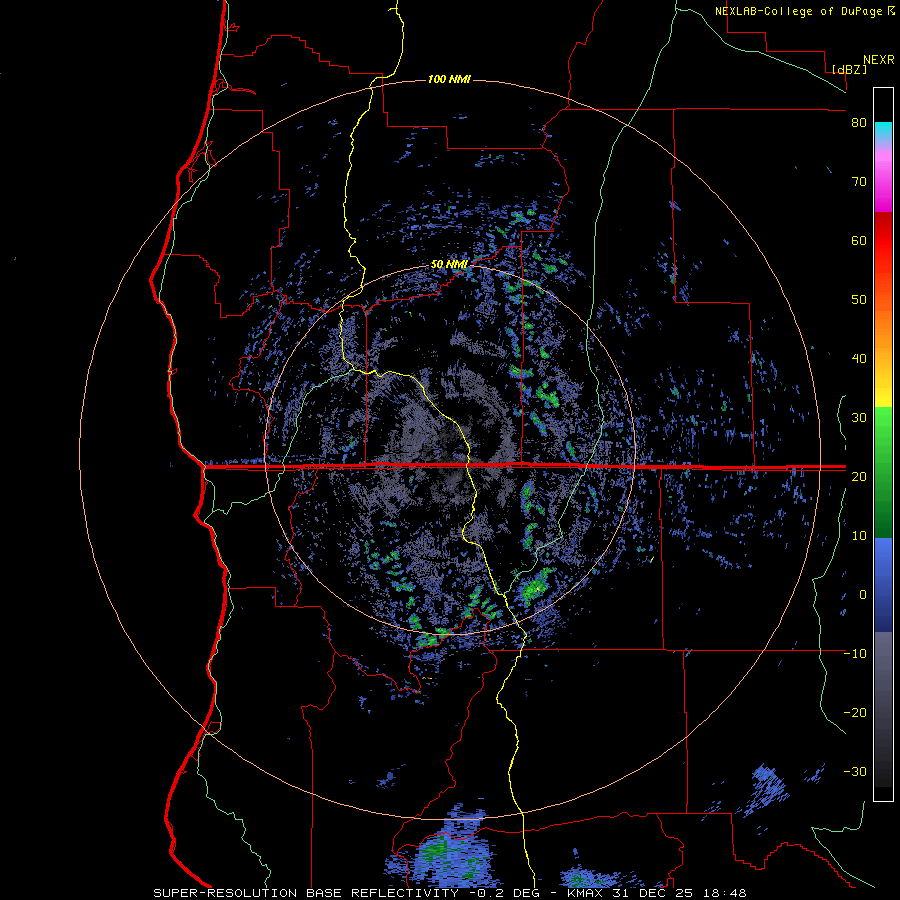900x900 pixels.
Task: Click the 70 value on dBZ scale
Action: point(859,182)
